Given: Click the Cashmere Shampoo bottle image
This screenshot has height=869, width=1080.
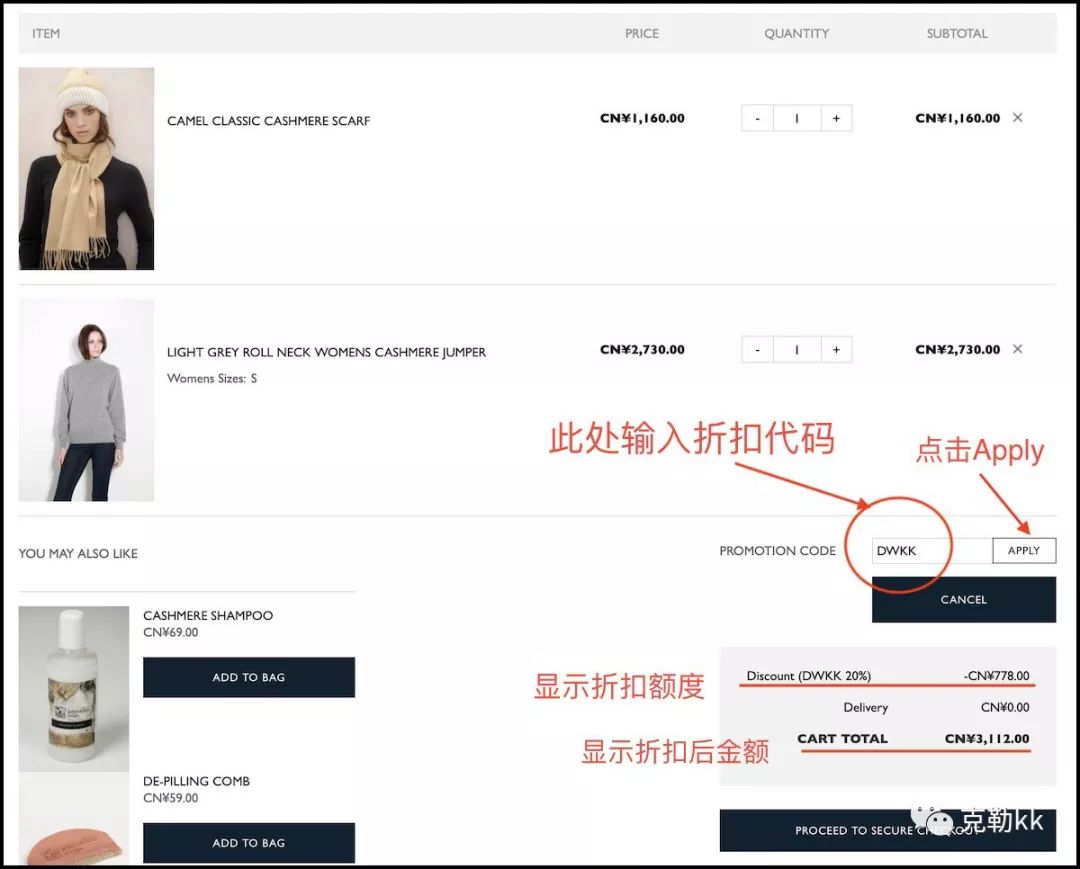Looking at the screenshot, I should (x=73, y=690).
